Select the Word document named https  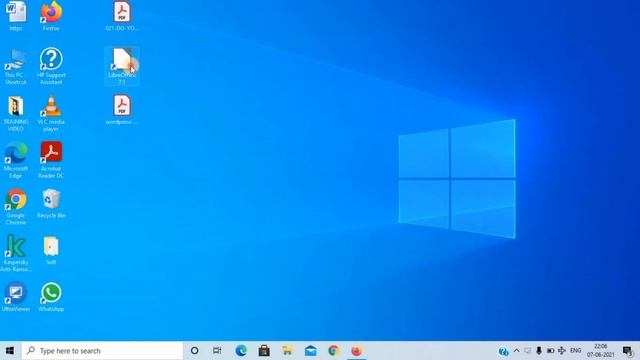tap(16, 16)
